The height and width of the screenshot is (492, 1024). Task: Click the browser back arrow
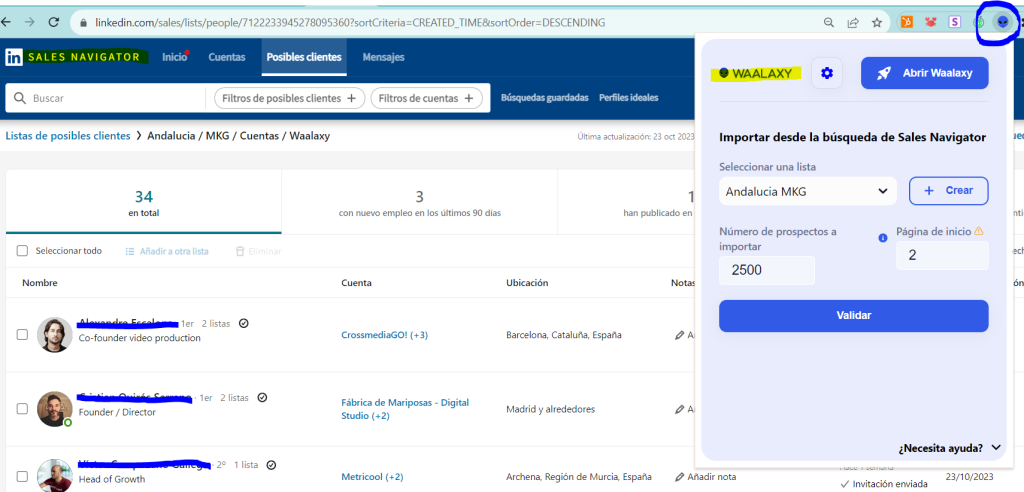pyautogui.click(x=5, y=22)
